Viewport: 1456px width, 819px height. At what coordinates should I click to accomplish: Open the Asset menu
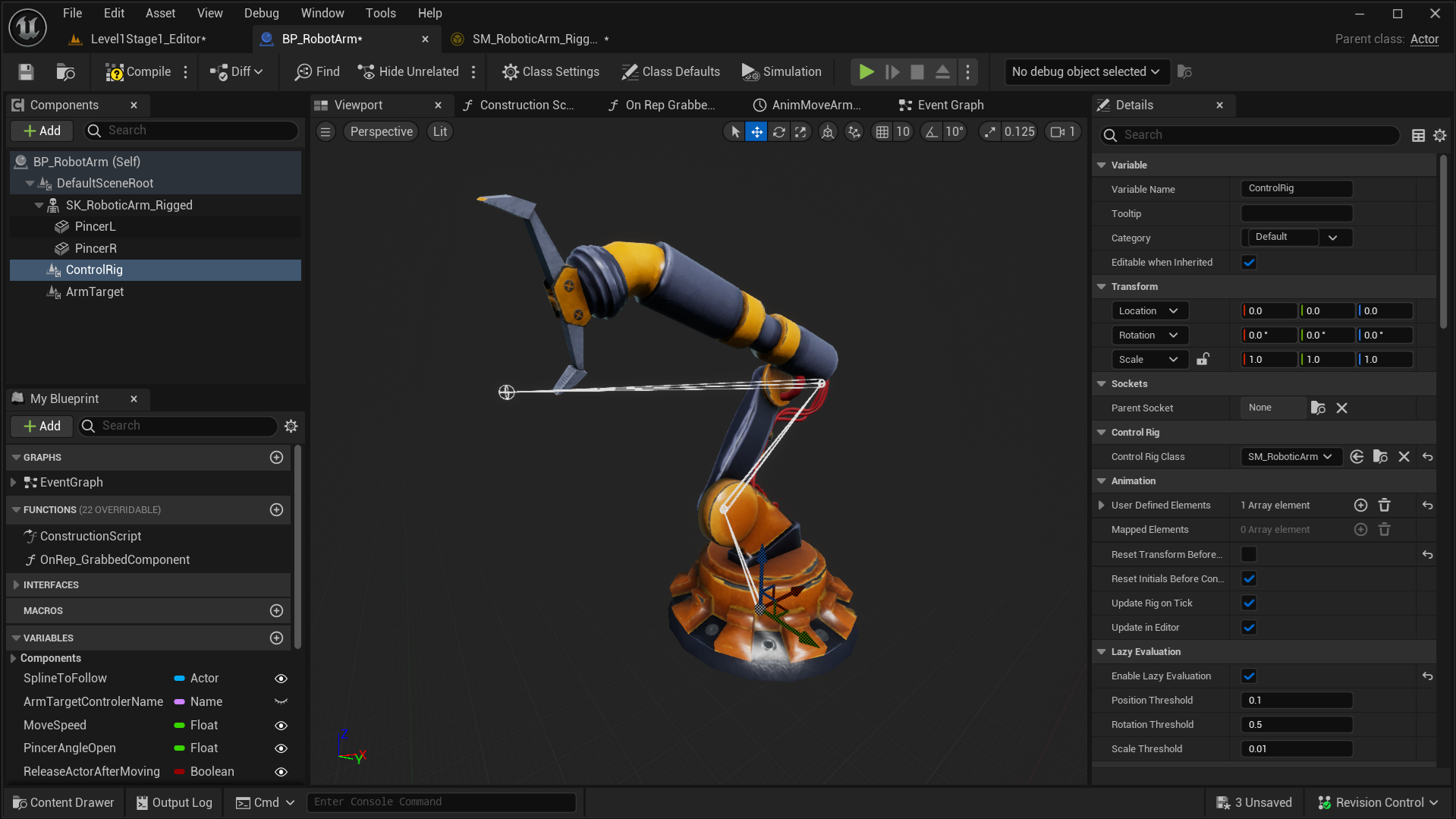(x=160, y=13)
